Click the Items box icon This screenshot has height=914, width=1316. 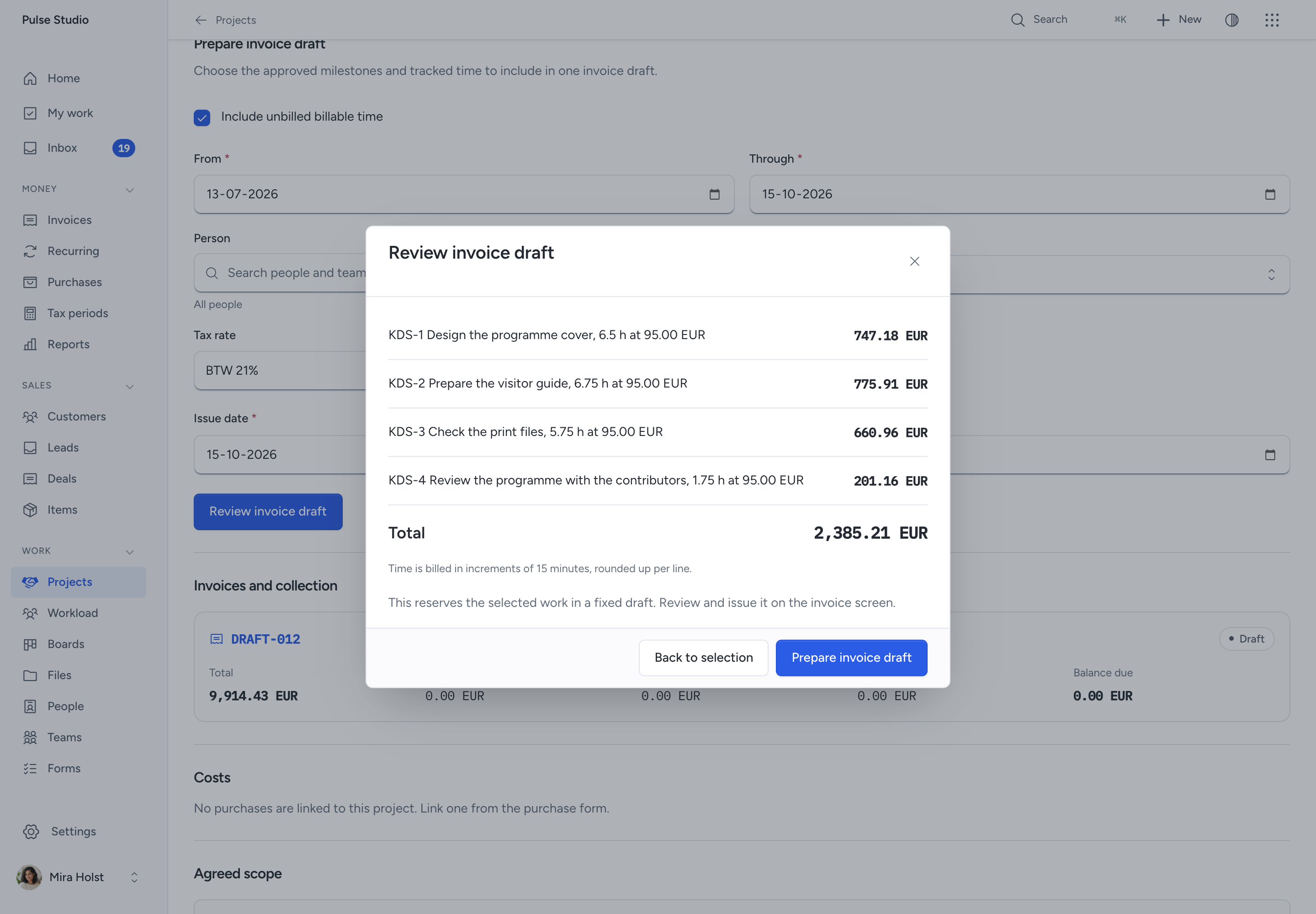[30, 510]
